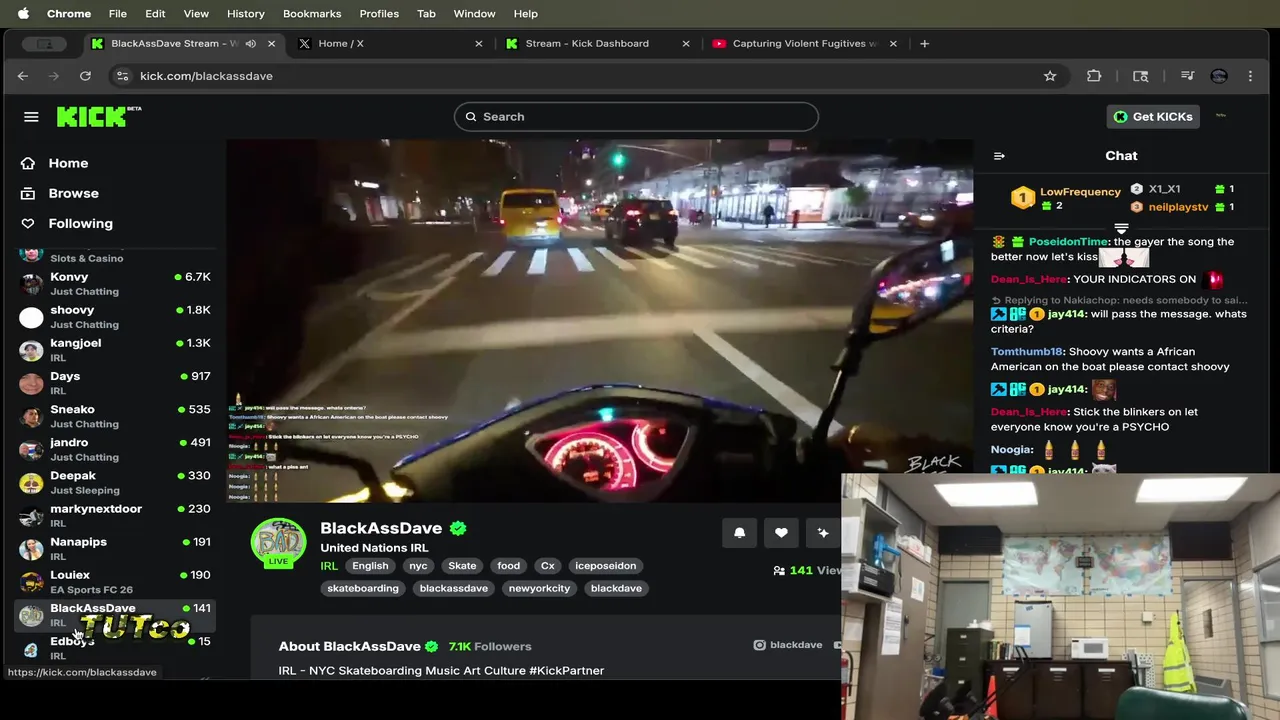Click LowFrequency in gift leaderboard
Viewport: 1280px width, 720px height.
coord(1080,192)
